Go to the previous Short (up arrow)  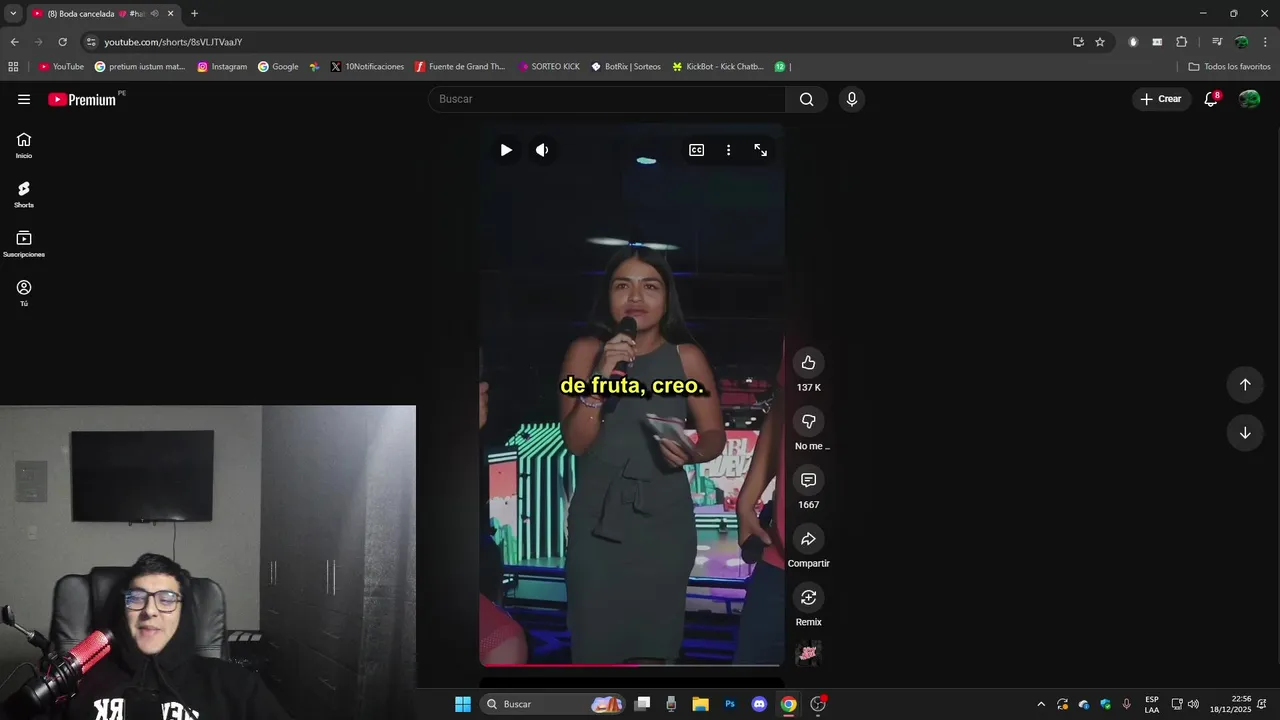tap(1245, 385)
